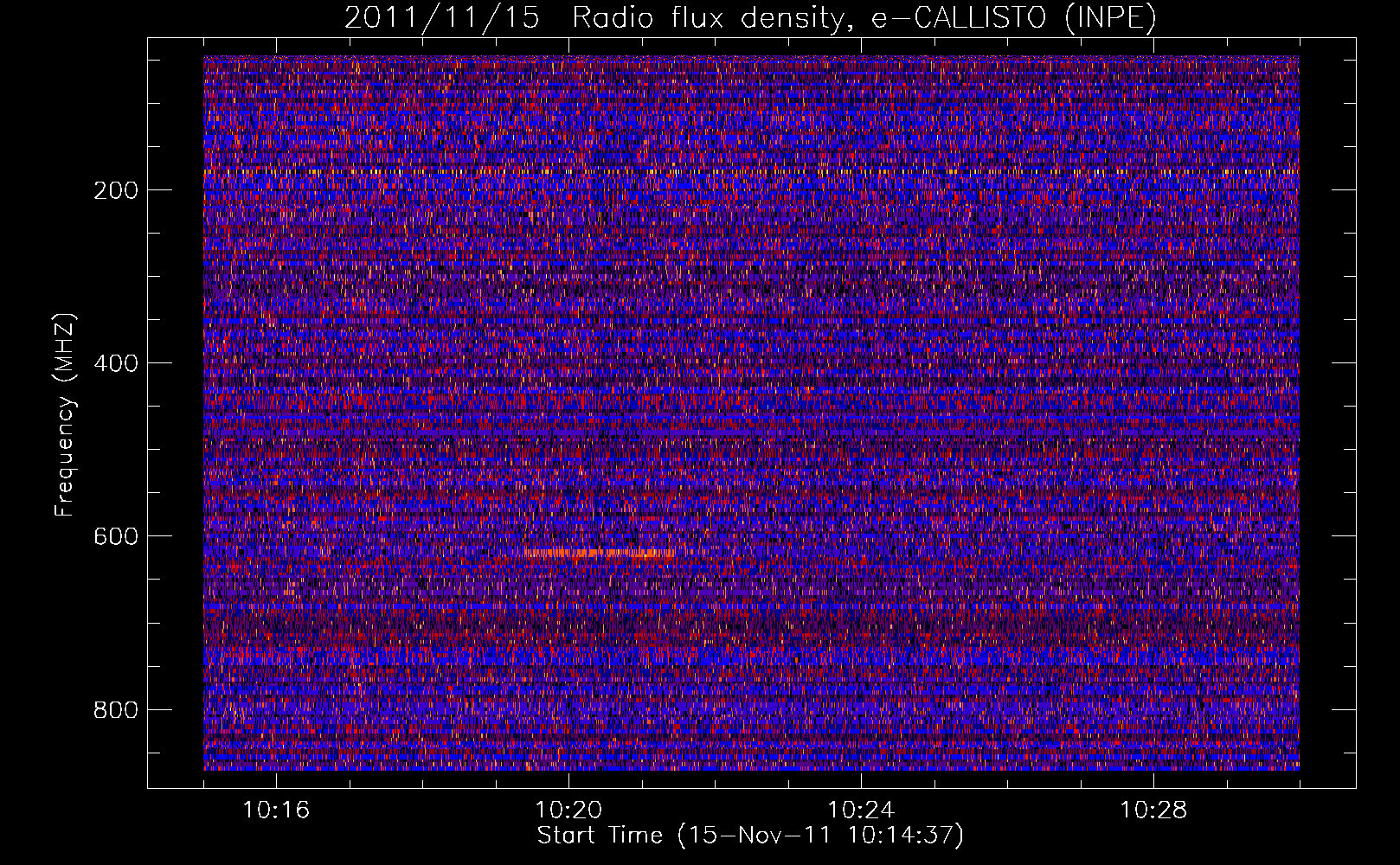Screen dimensions: 1400x865
Task: Click the 800 frequency tick label
Action: click(116, 710)
